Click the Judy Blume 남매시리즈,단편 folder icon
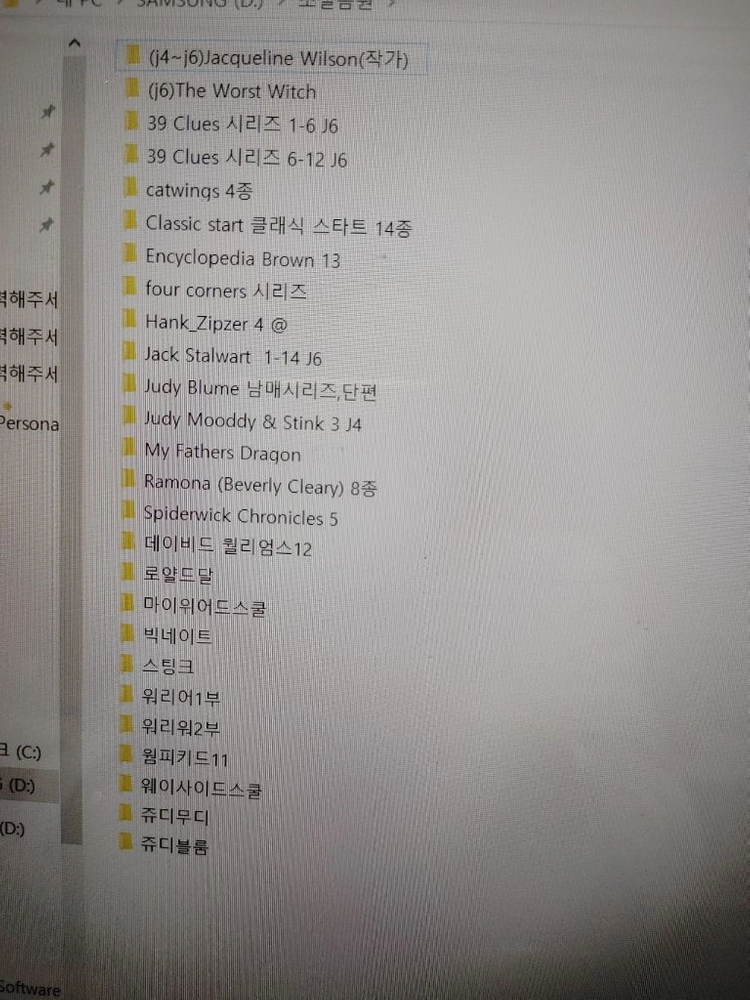The image size is (750, 1000). 129,384
